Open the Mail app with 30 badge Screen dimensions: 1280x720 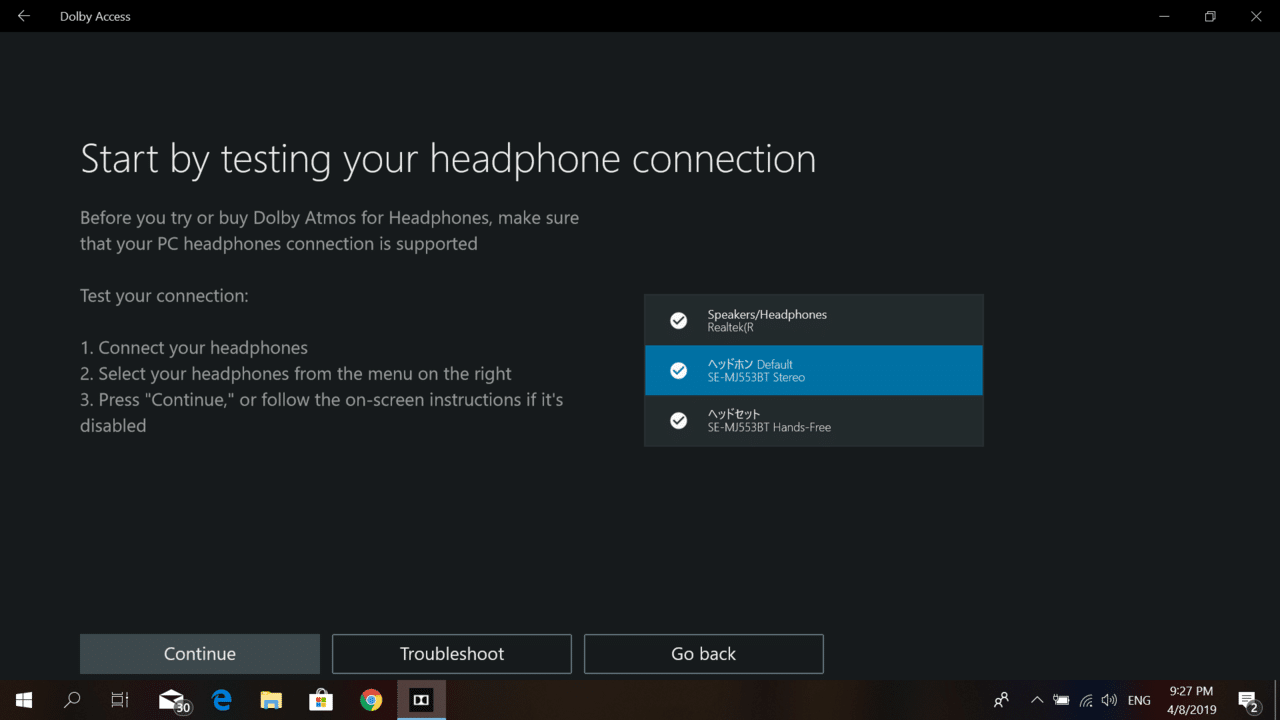pyautogui.click(x=174, y=701)
